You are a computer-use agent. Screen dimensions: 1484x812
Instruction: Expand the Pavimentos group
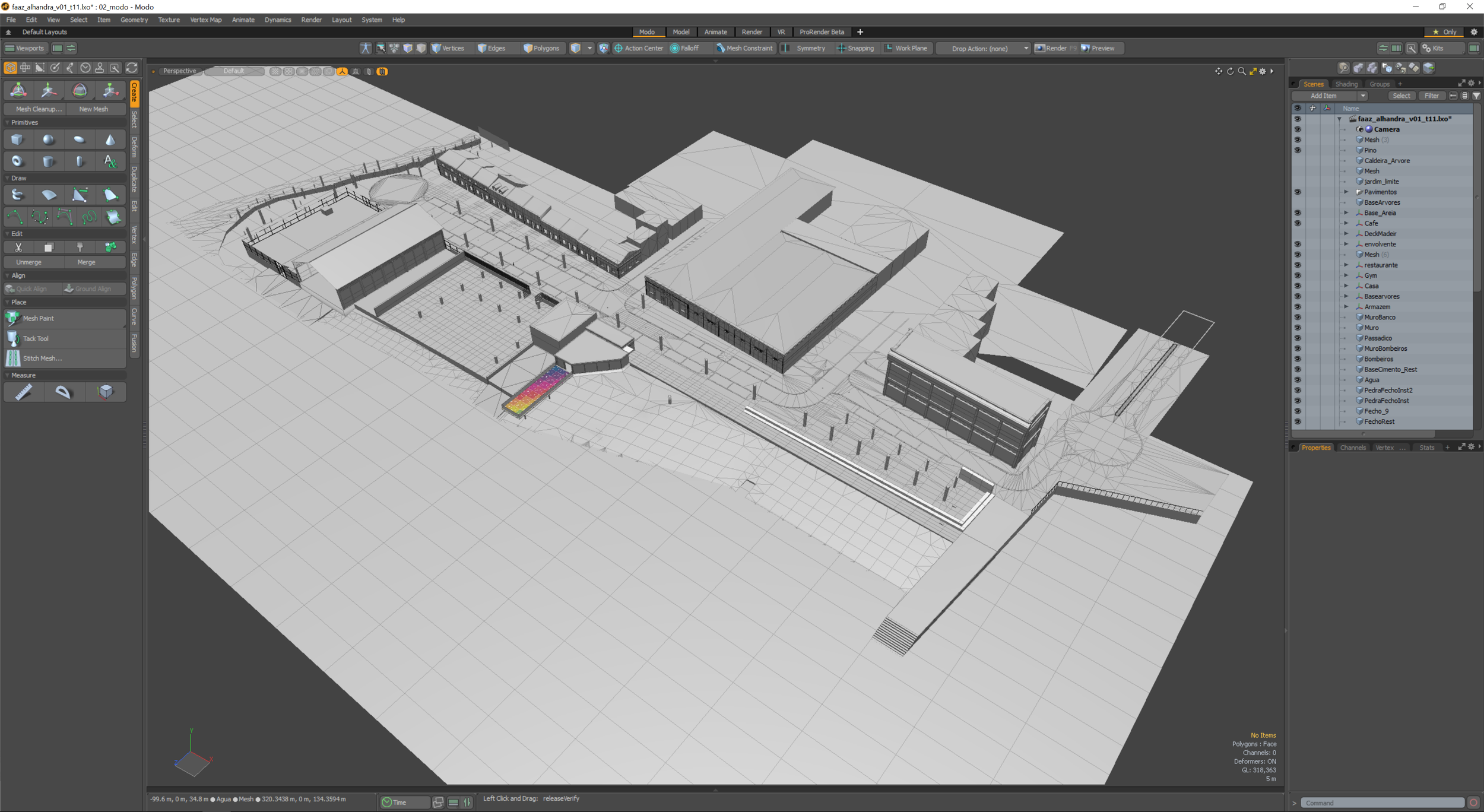1346,192
